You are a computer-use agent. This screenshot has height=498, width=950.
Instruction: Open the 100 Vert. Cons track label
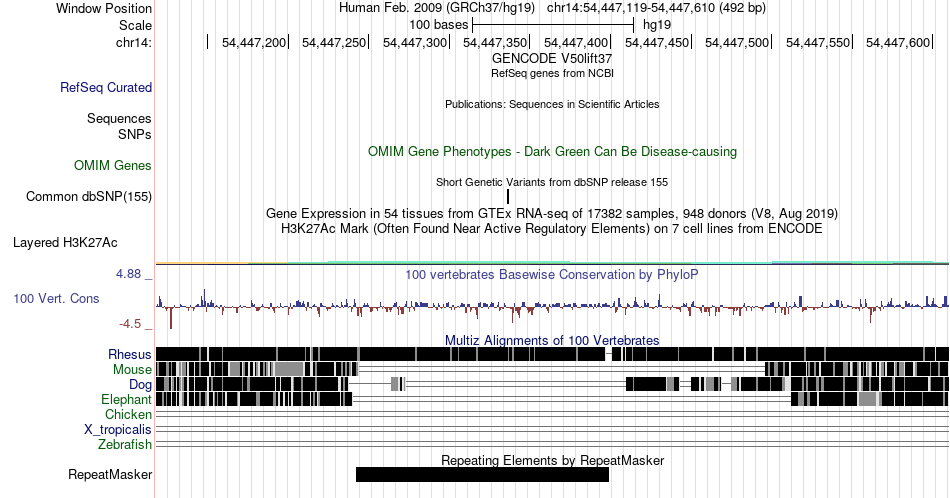(56, 298)
